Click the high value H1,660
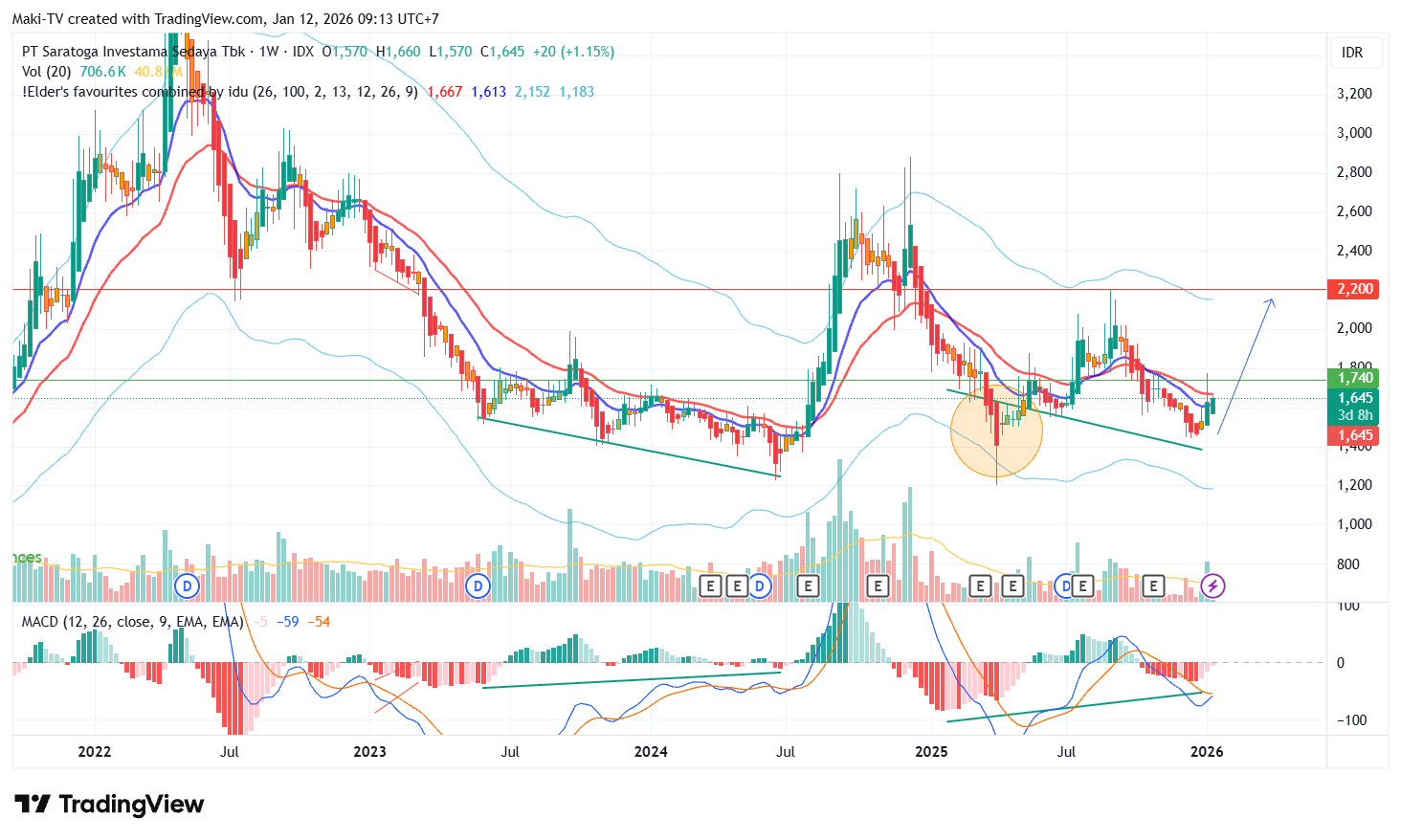Screen dimensions: 1401x840 (x=398, y=52)
